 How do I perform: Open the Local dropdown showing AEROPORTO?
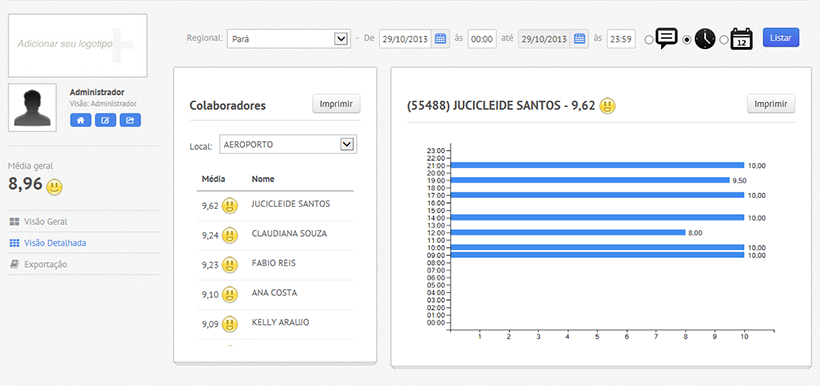coord(288,144)
